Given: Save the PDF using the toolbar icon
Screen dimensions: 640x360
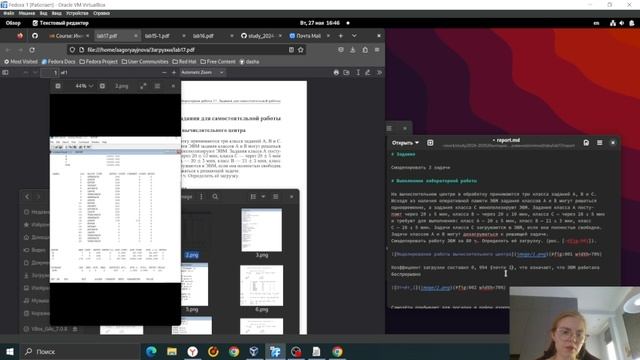Looking at the screenshot, I should pyautogui.click(x=347, y=73).
